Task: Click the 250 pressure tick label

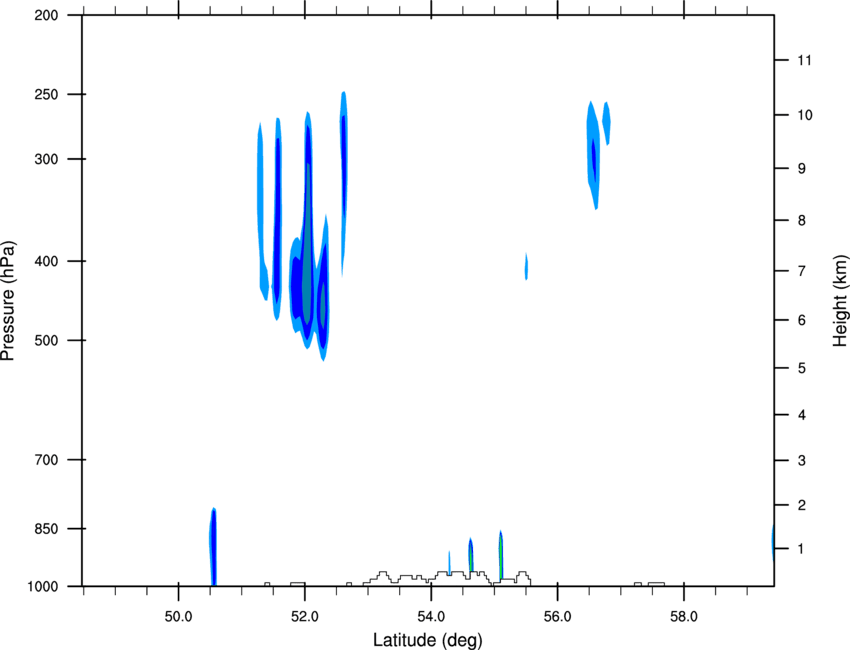Action: (x=46, y=94)
